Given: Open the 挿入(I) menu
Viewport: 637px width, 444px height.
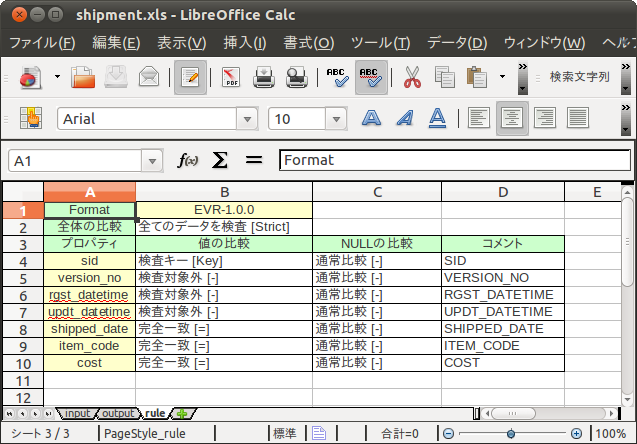Looking at the screenshot, I should 245,43.
